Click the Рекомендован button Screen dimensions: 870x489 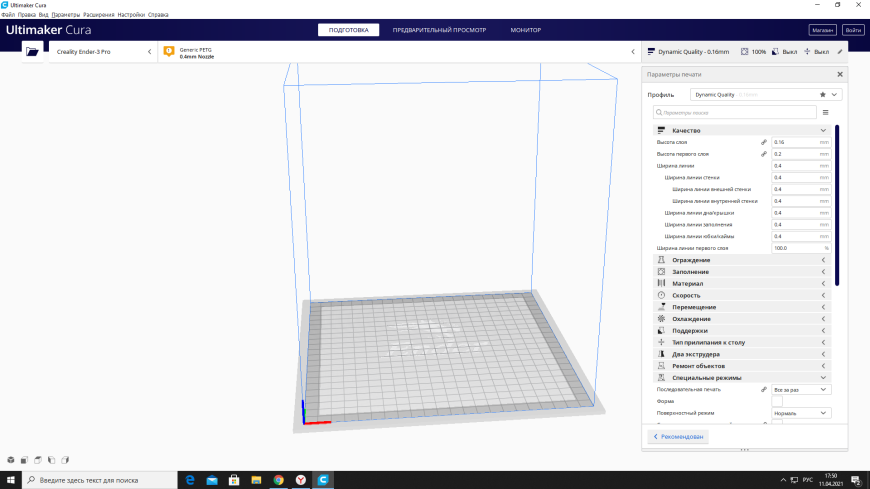(678, 437)
